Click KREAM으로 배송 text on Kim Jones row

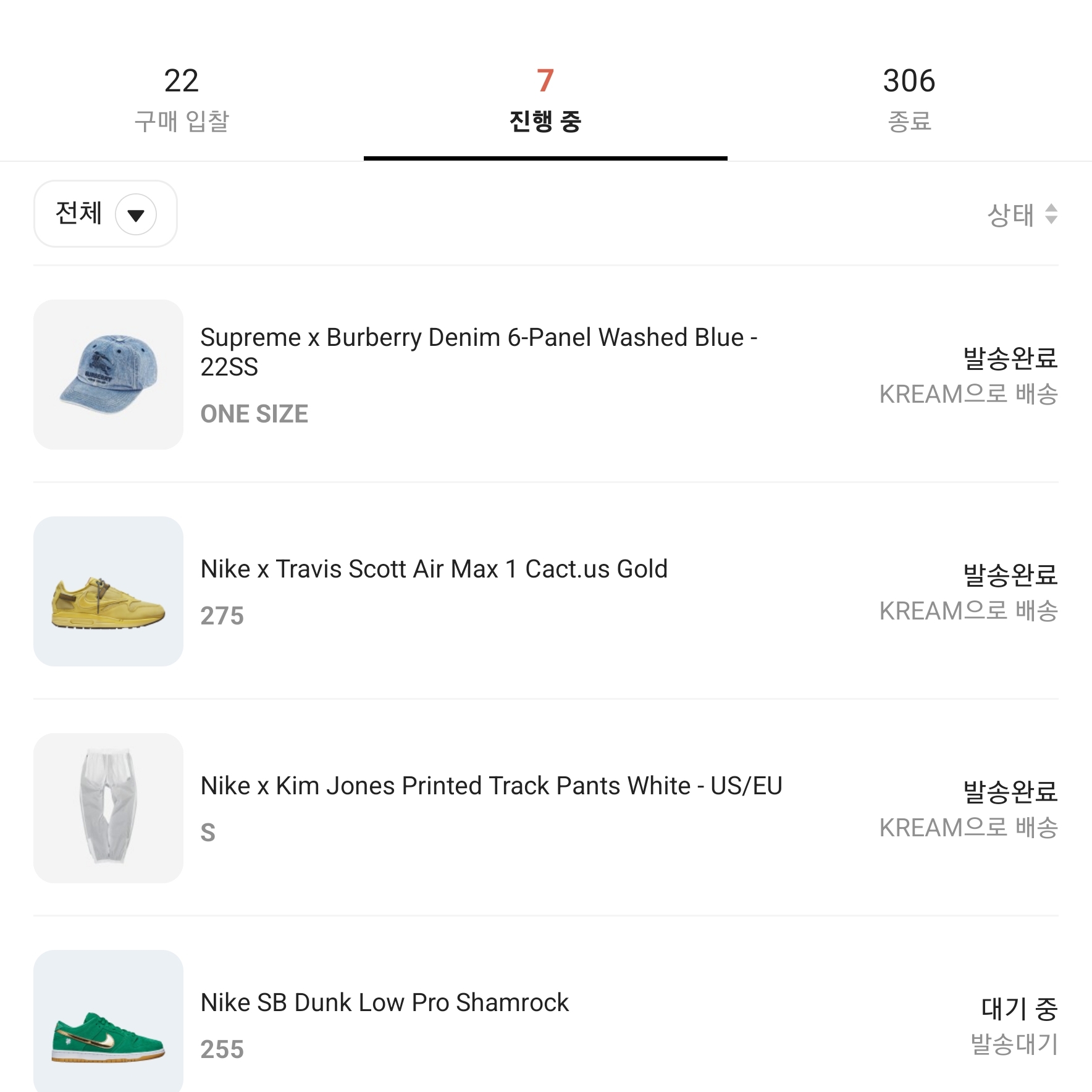tap(968, 828)
